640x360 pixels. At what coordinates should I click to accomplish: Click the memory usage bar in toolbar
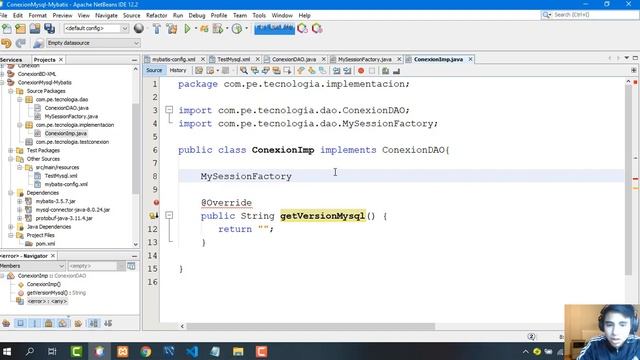click(x=274, y=29)
